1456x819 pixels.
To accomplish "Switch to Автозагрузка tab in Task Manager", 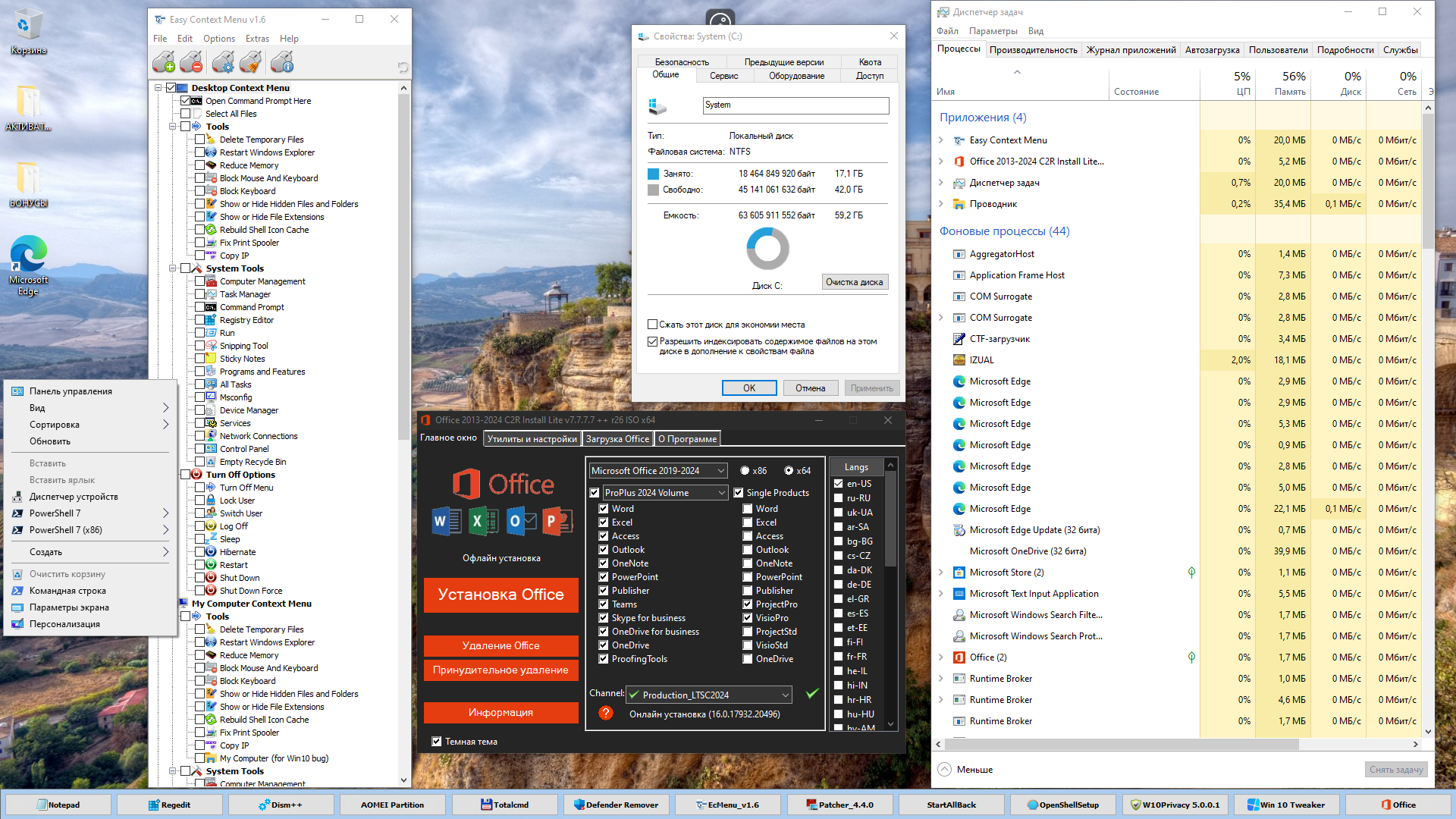I will pos(1212,50).
